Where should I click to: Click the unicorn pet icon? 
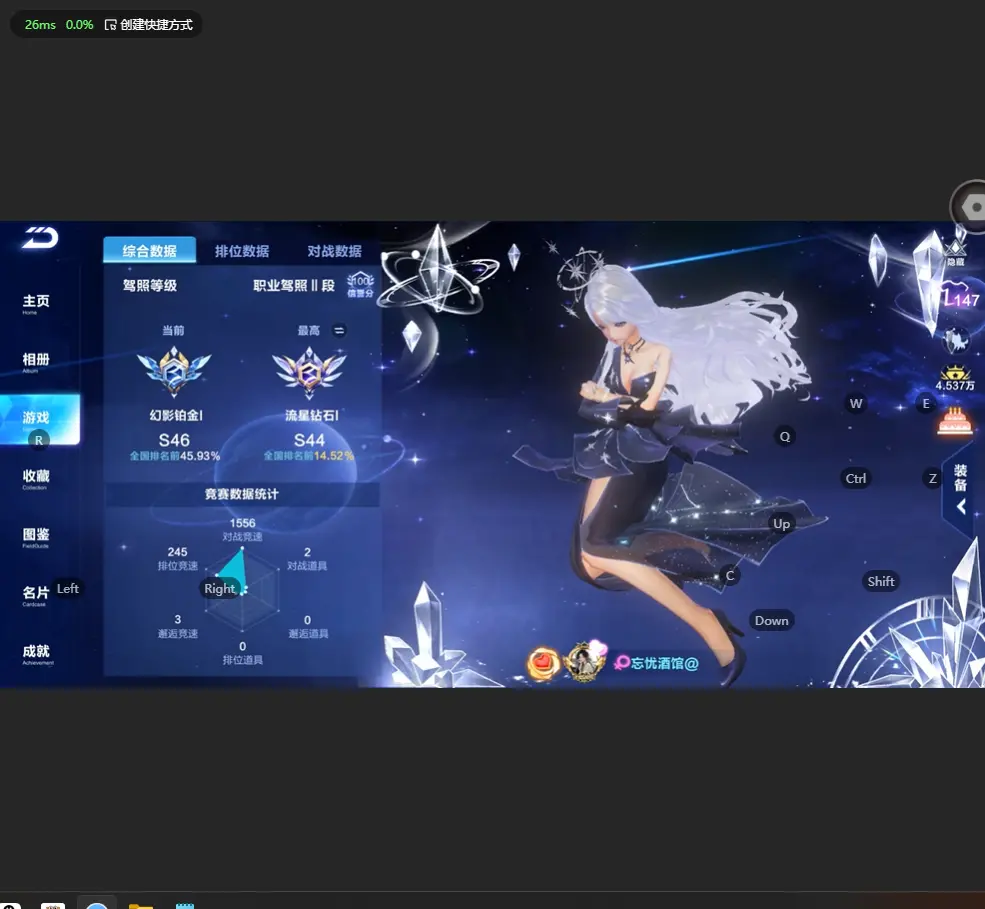[x=957, y=340]
